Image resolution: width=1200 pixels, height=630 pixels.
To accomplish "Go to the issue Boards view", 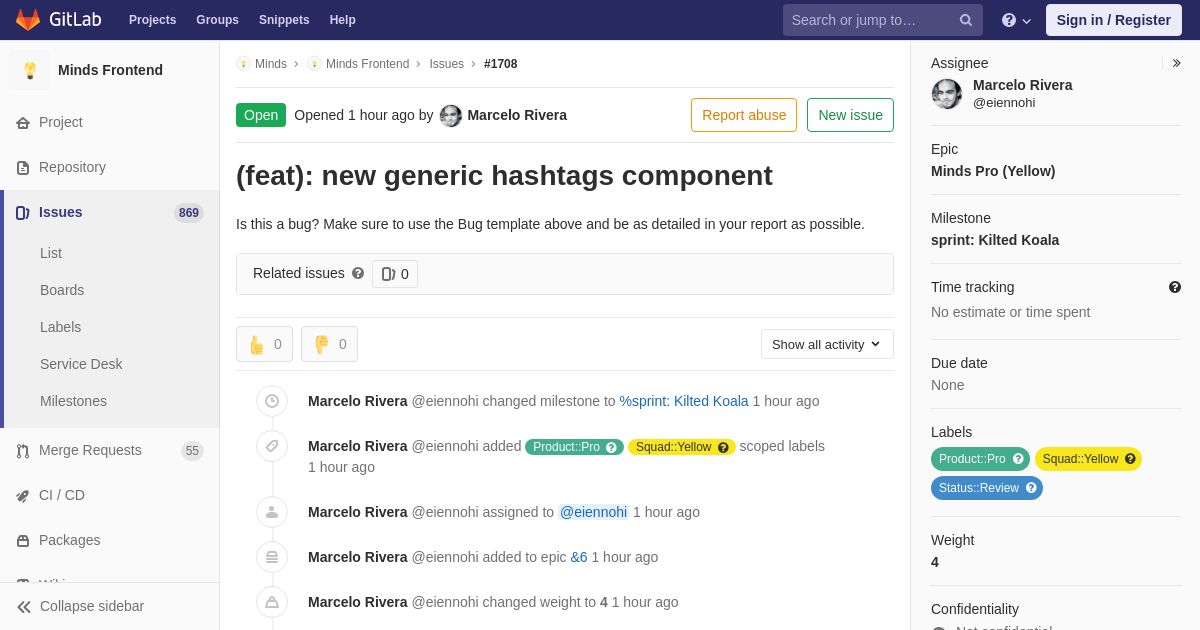I will click(62, 290).
